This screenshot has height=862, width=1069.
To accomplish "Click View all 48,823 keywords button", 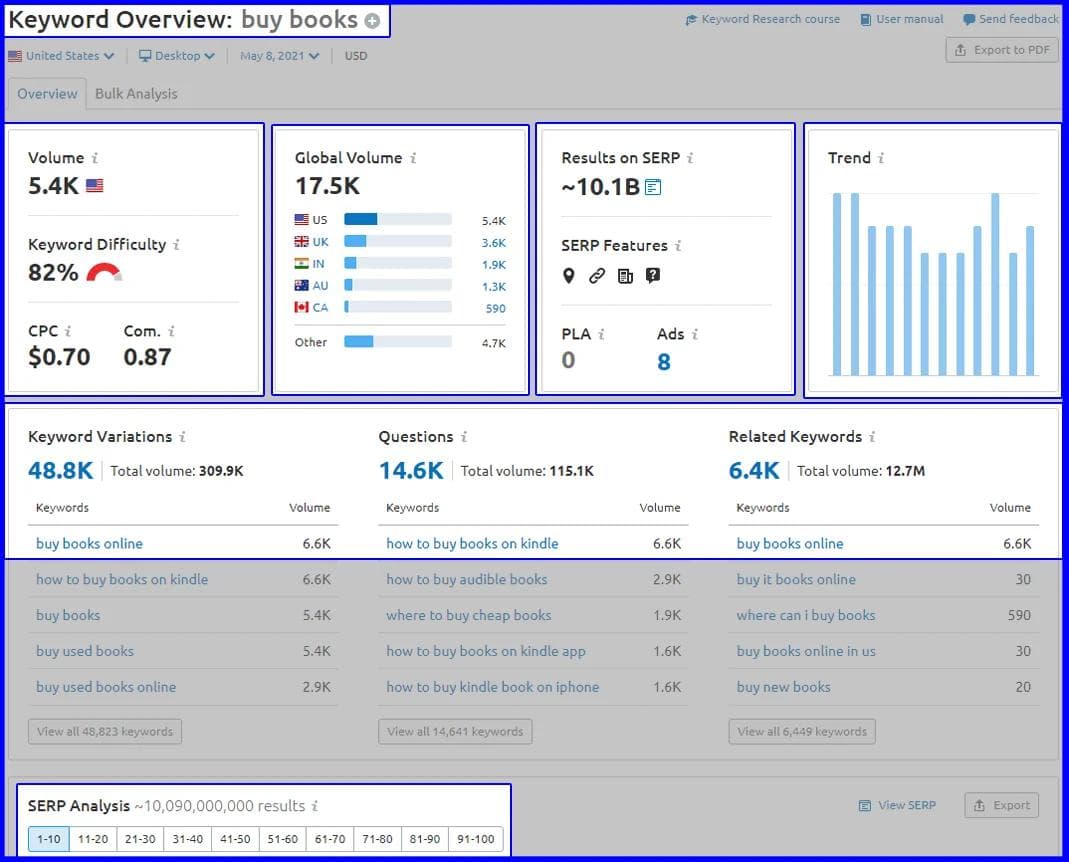I will (x=105, y=732).
